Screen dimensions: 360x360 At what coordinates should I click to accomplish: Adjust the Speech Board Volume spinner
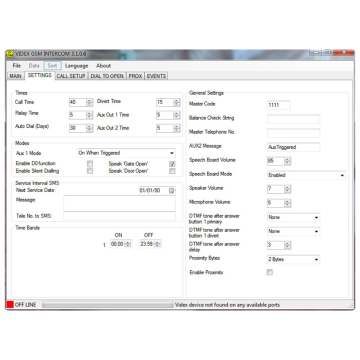pos(287,161)
